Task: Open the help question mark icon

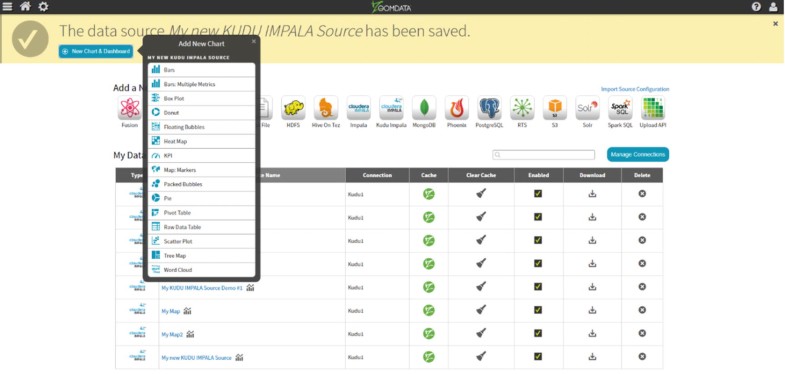Action: (756, 7)
